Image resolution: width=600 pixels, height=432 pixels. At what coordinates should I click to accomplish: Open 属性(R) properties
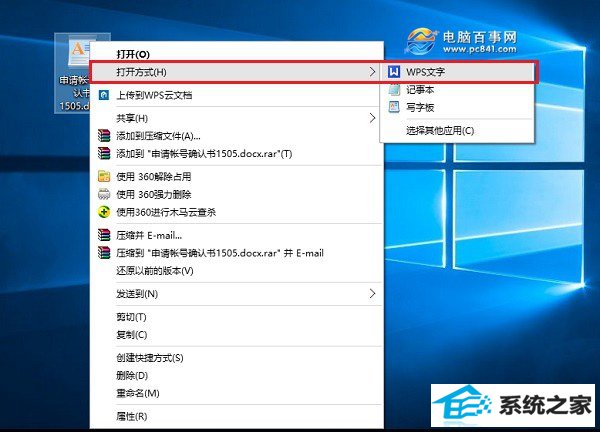click(x=236, y=416)
